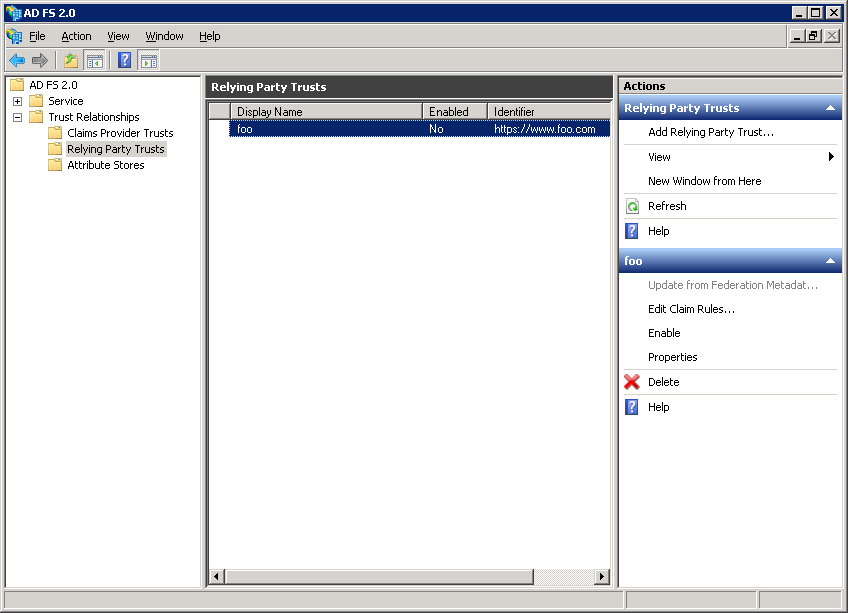Screen dimensions: 848x613
Task: Click the blue Help toolbar icon
Action: (x=125, y=60)
